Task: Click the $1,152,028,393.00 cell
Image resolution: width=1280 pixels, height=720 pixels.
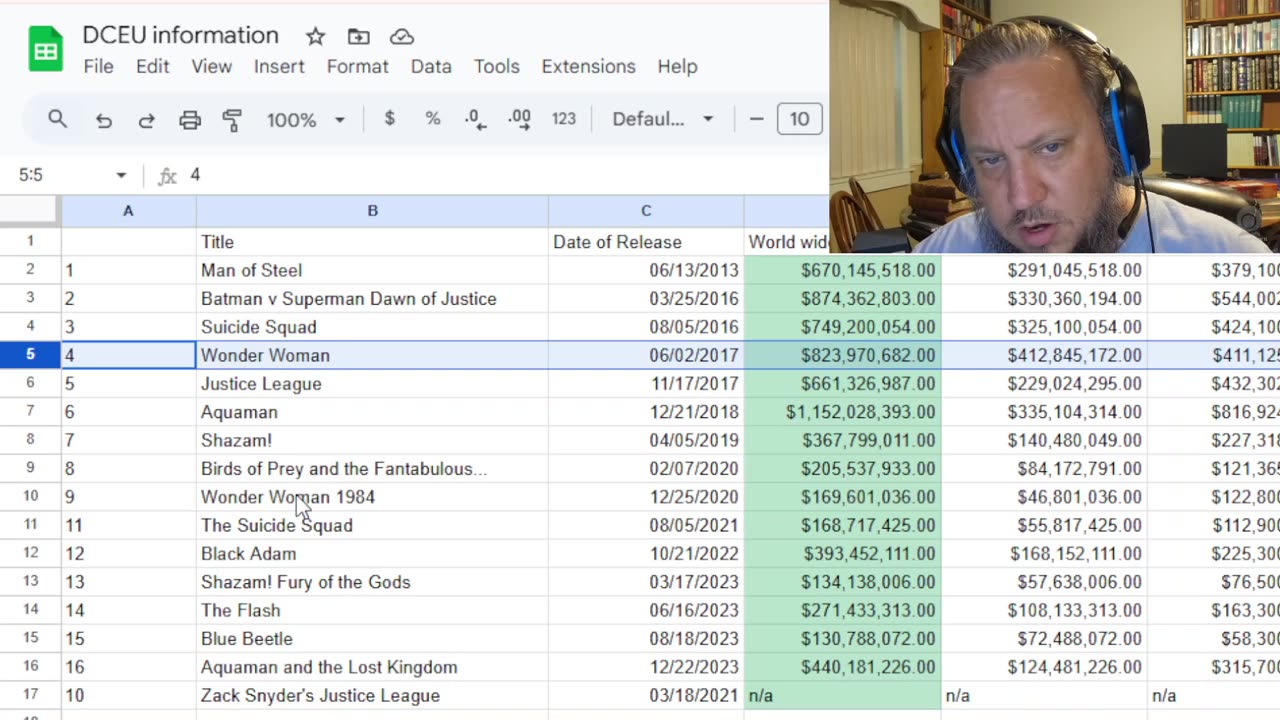Action: pos(843,412)
